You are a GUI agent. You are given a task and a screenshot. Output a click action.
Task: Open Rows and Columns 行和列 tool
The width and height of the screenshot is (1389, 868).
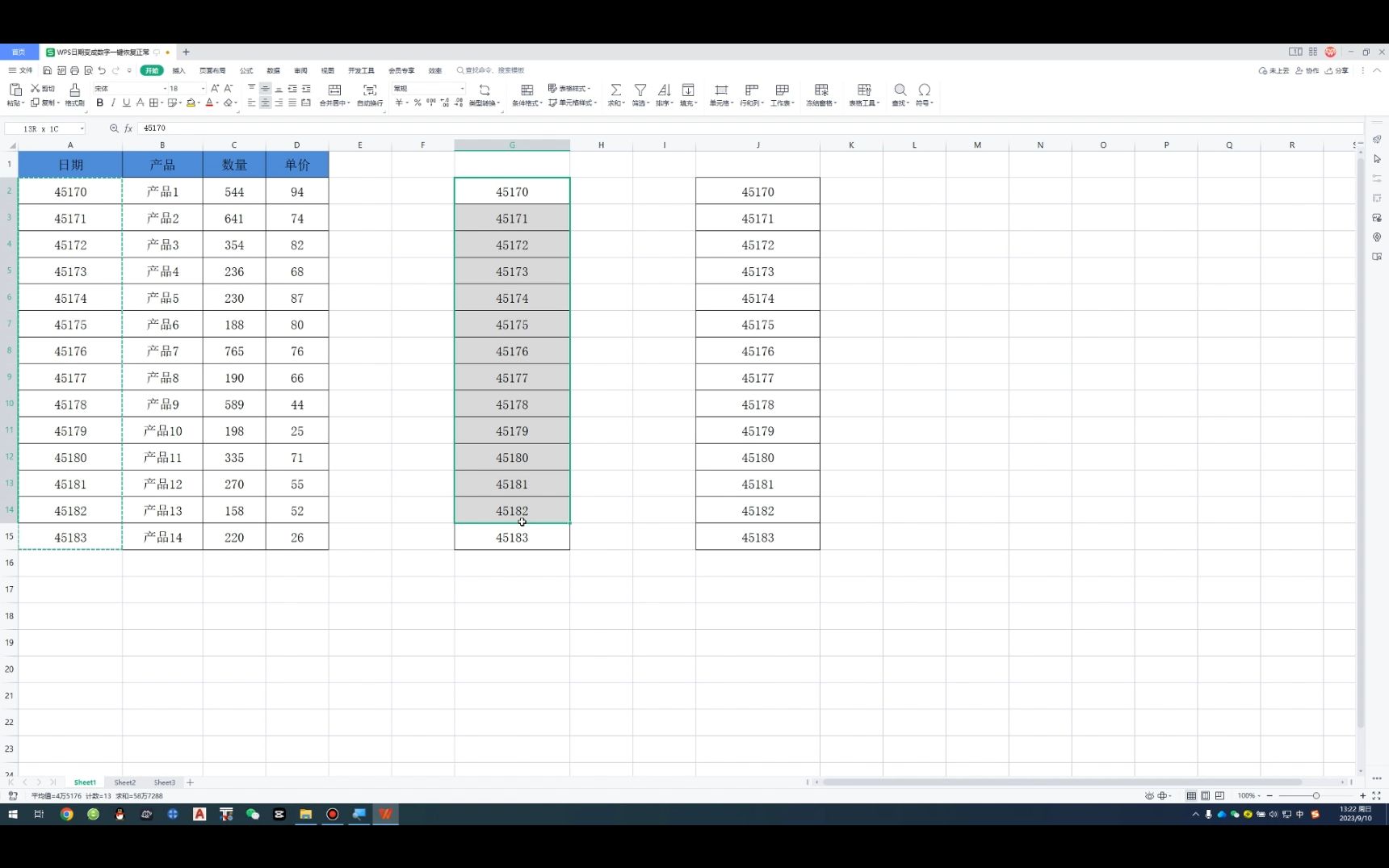pos(751,94)
